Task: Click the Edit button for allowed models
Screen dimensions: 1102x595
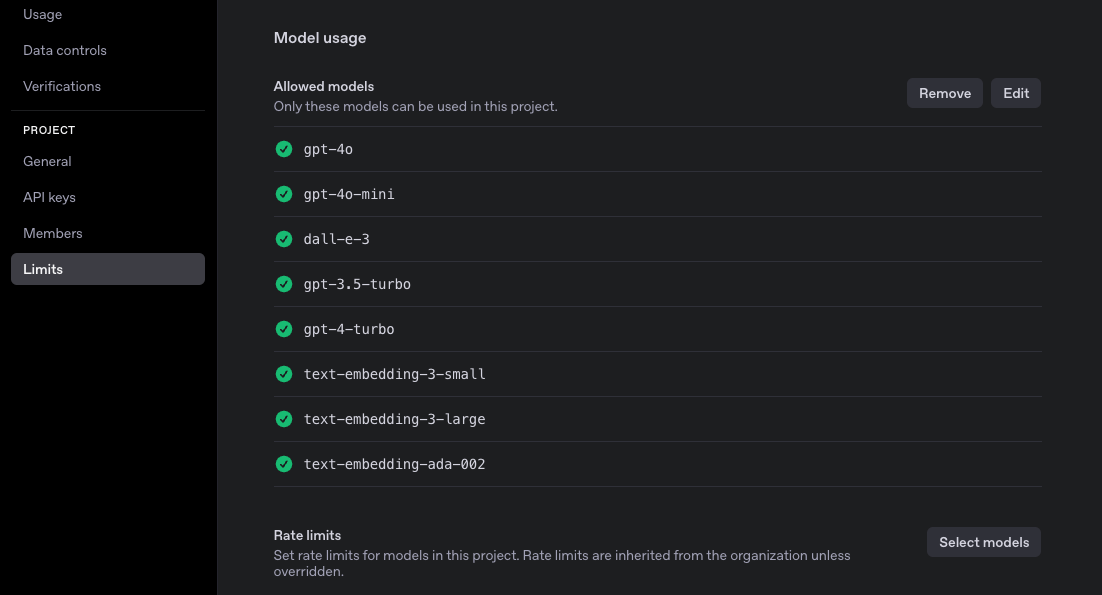Action: 1015,92
